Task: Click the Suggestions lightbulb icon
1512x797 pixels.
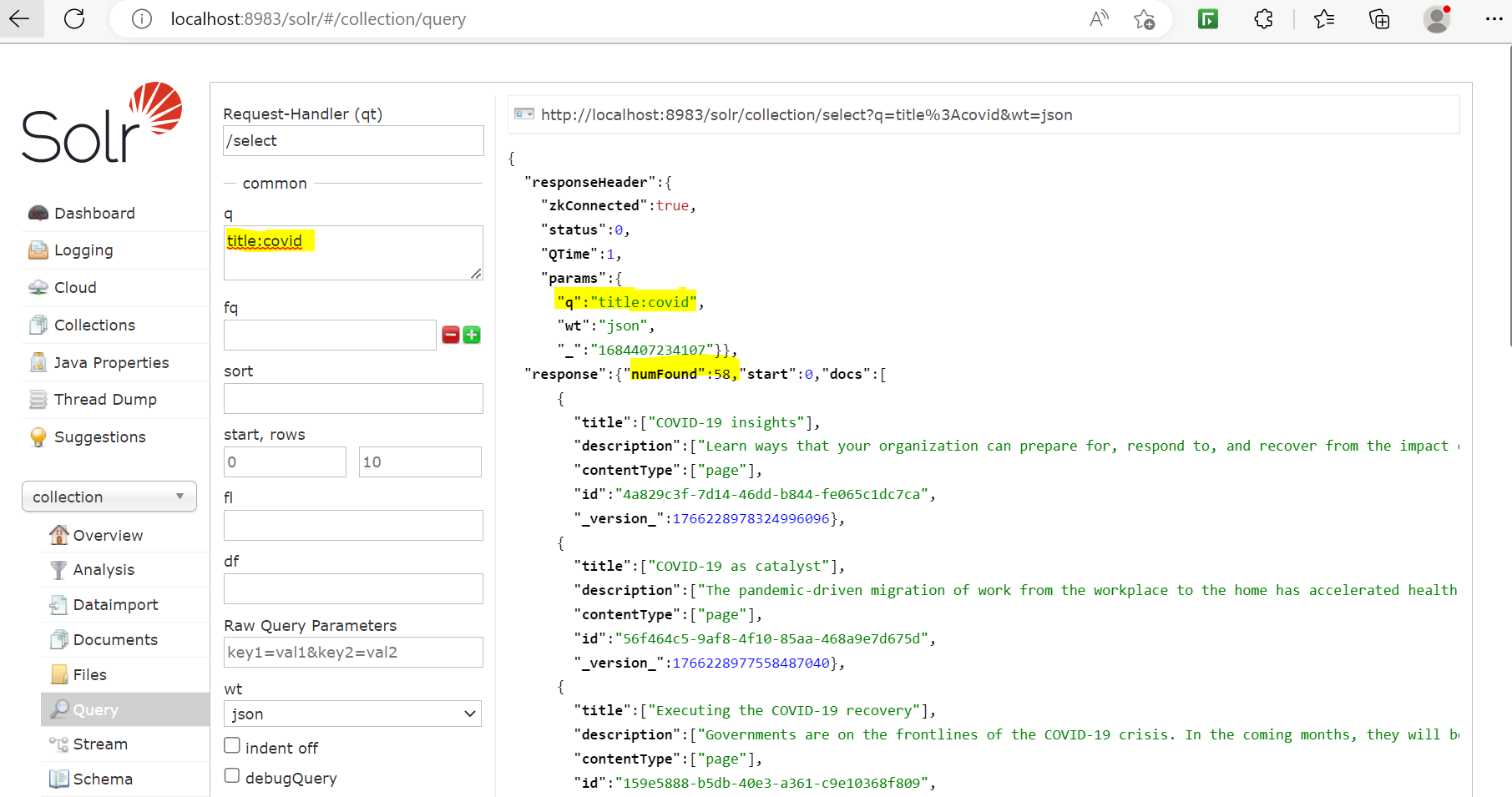Action: coord(38,437)
